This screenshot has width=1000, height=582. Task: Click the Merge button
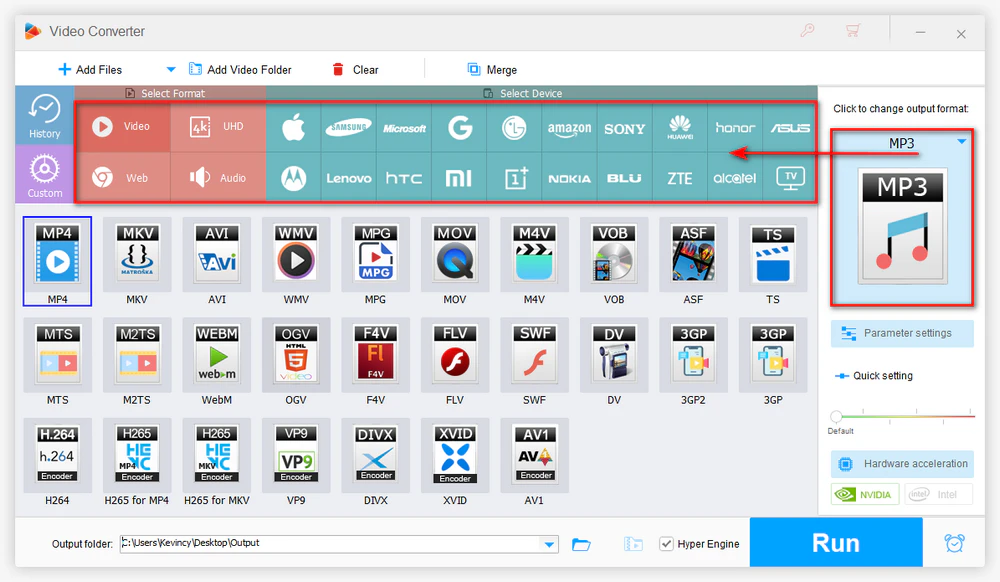[492, 69]
